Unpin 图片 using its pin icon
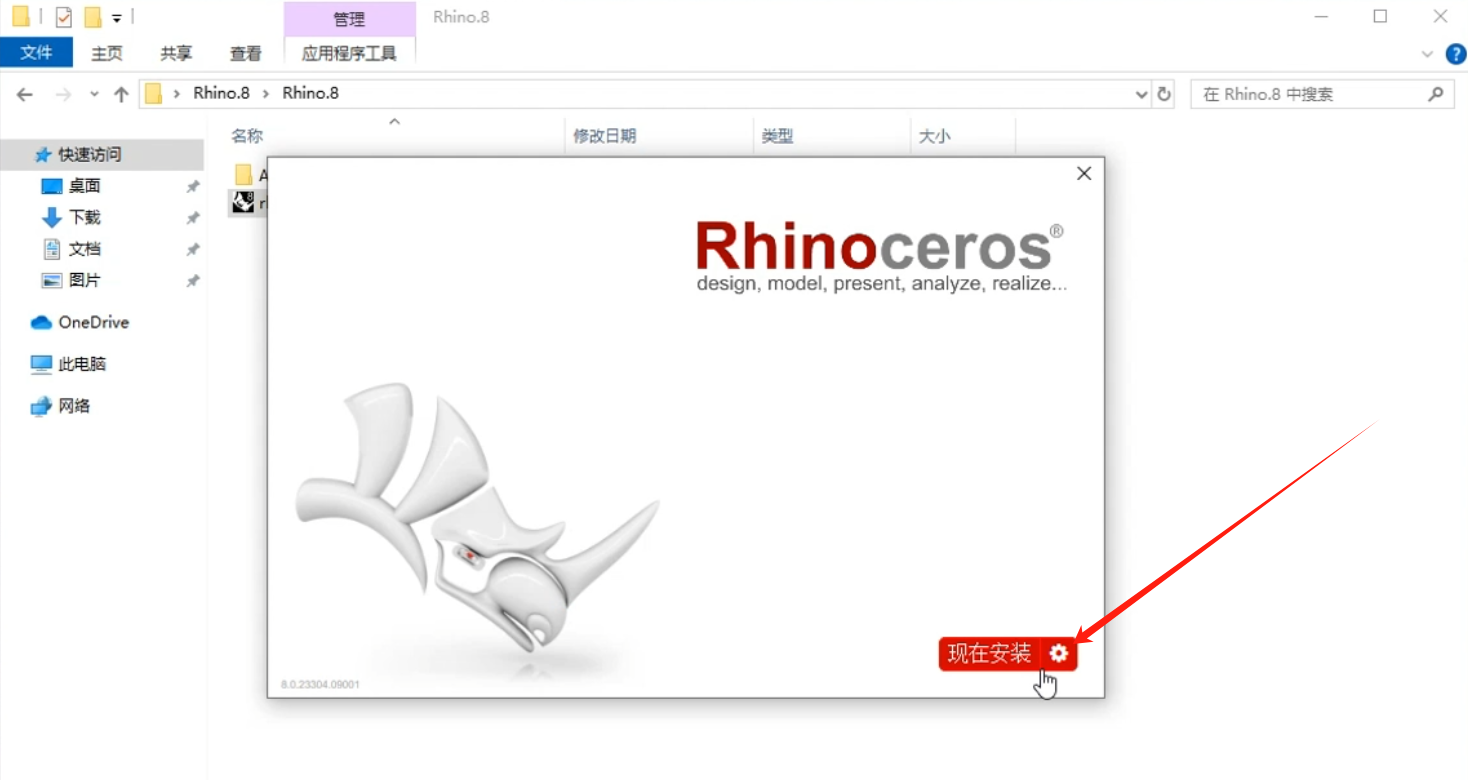Image resolution: width=1468 pixels, height=780 pixels. pyautogui.click(x=192, y=281)
